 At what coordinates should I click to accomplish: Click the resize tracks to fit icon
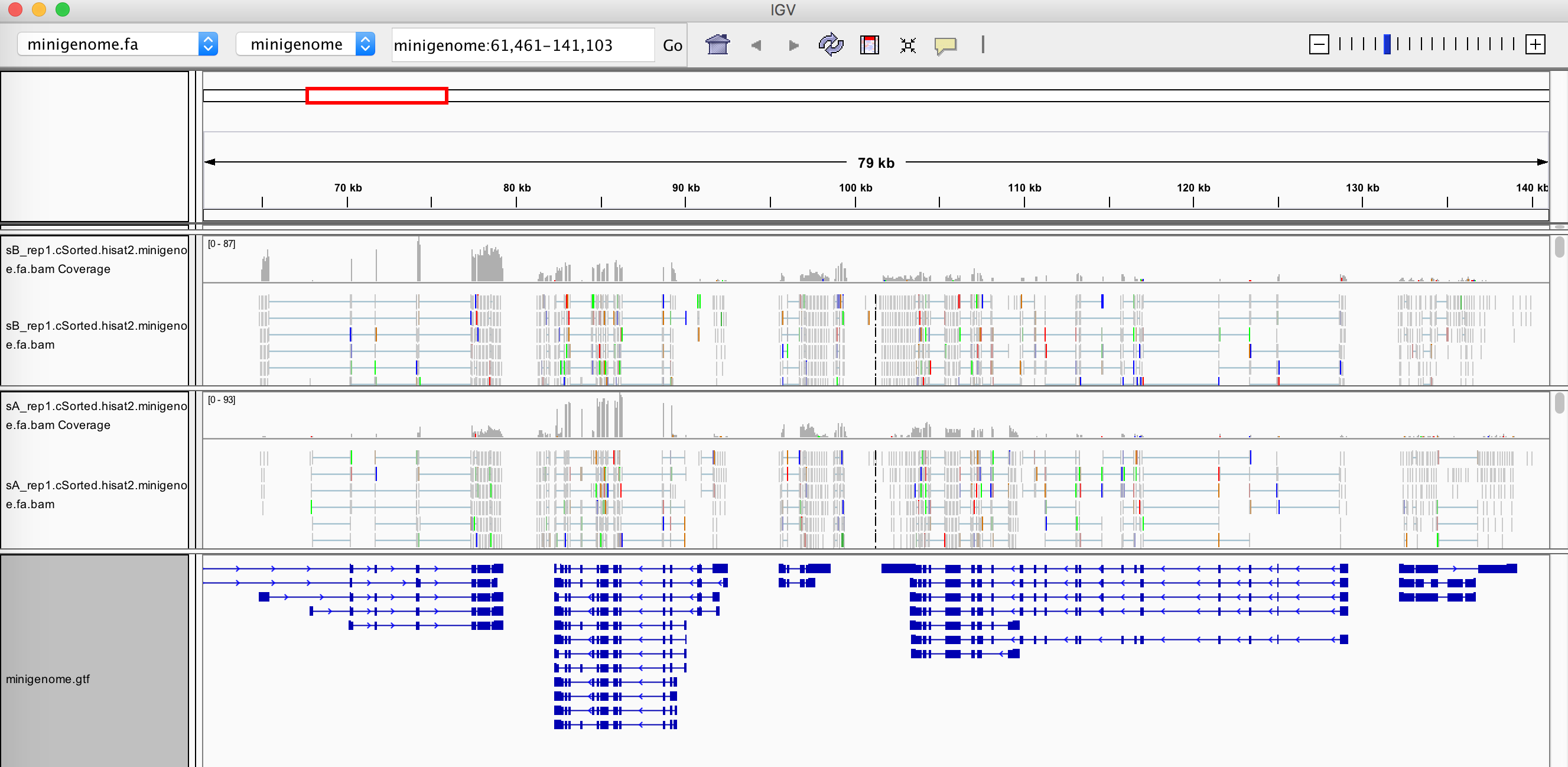click(907, 45)
